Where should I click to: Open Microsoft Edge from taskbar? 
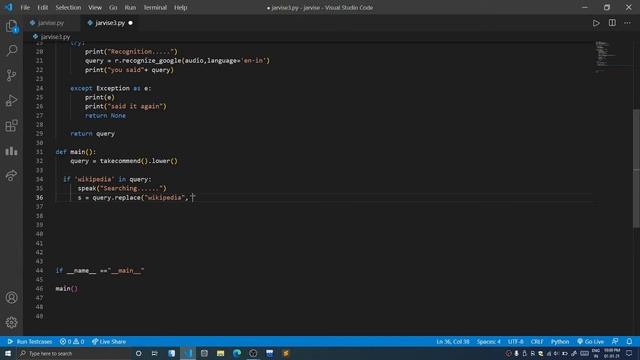tap(237, 353)
